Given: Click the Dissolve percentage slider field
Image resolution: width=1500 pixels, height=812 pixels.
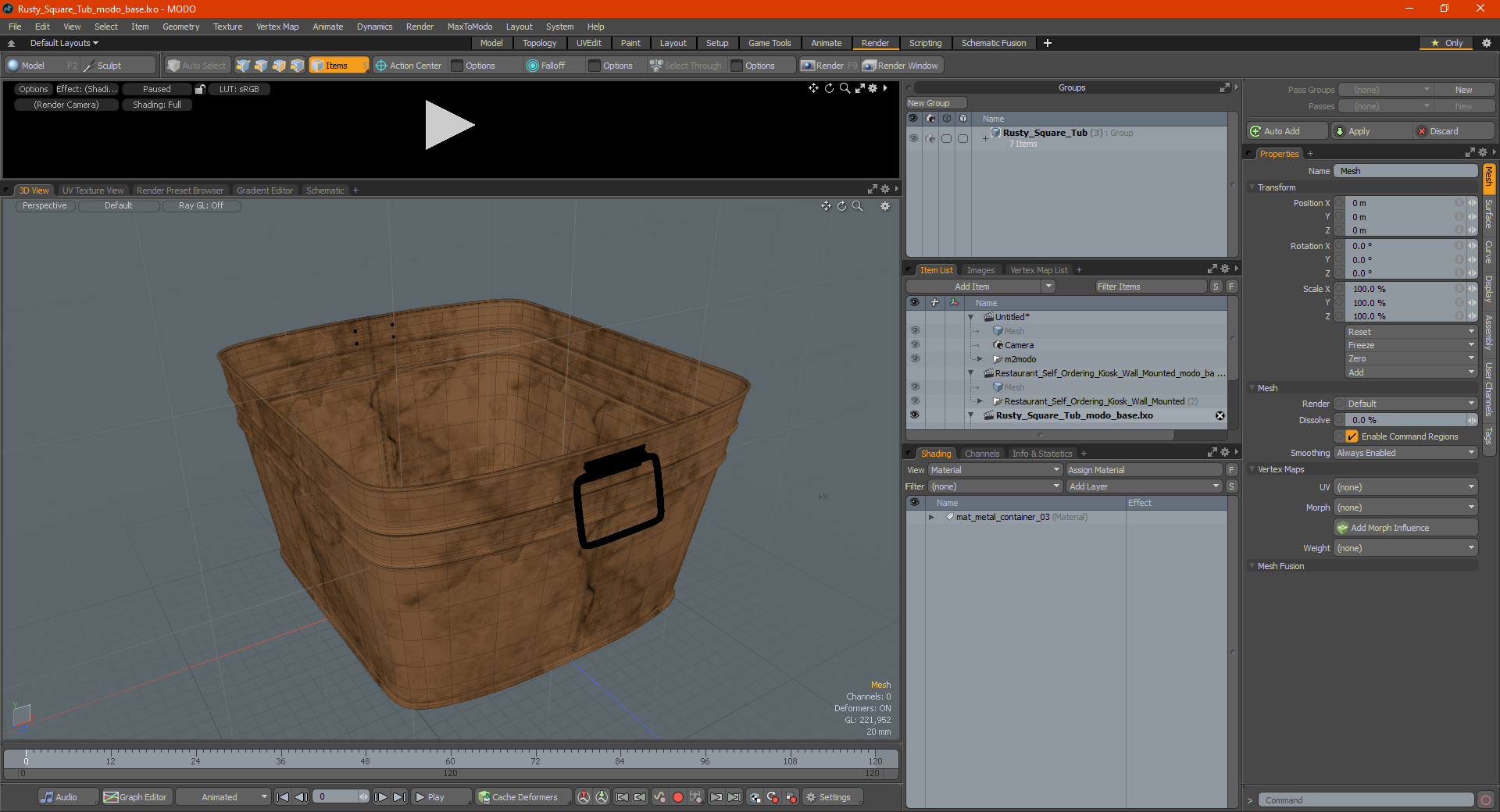Looking at the screenshot, I should tap(1405, 420).
